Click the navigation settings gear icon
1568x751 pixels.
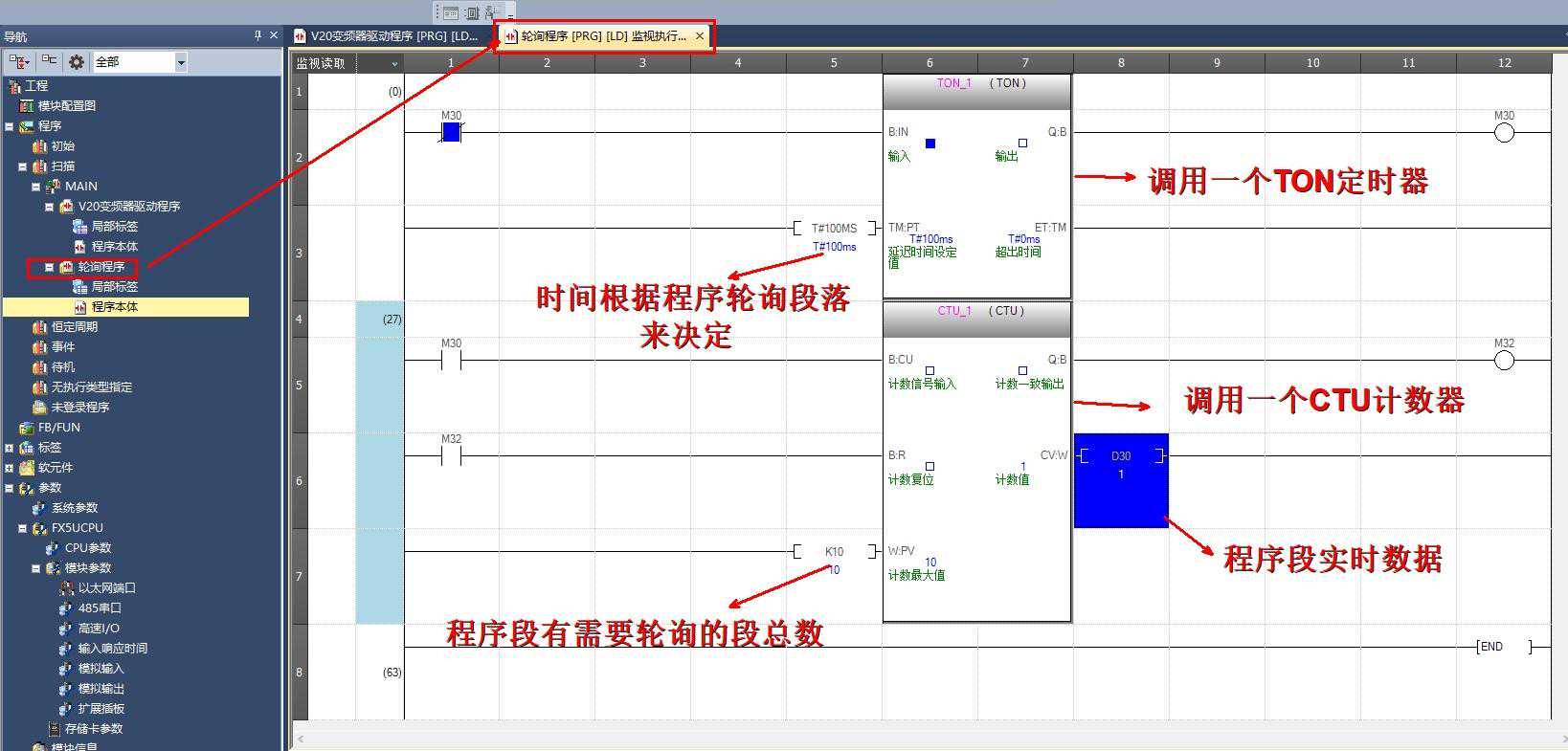[x=77, y=62]
